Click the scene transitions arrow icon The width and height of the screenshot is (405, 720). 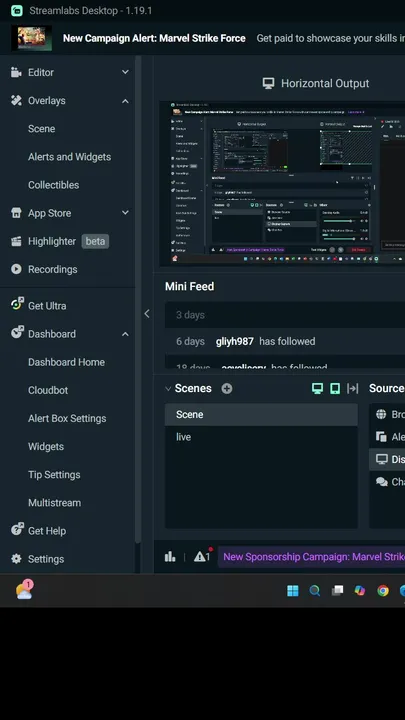(x=353, y=388)
